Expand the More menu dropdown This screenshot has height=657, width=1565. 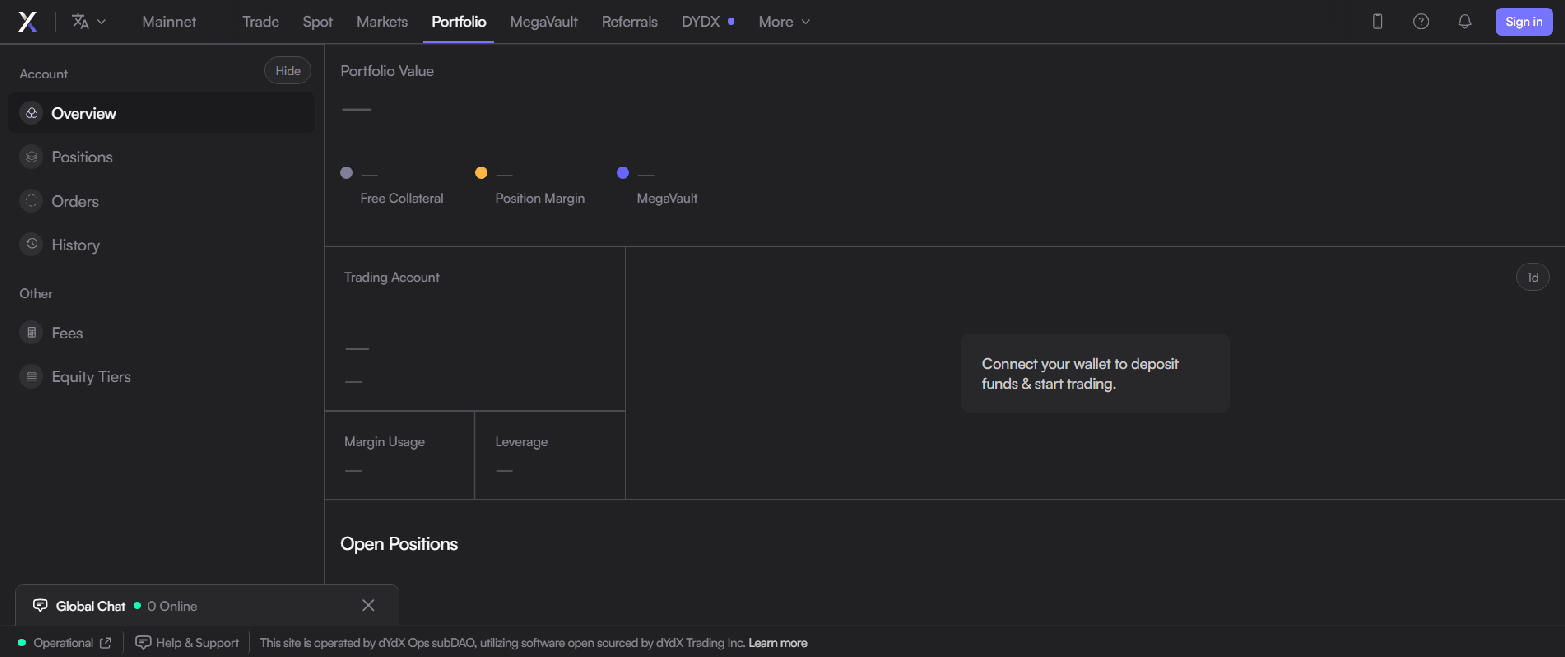tap(785, 22)
